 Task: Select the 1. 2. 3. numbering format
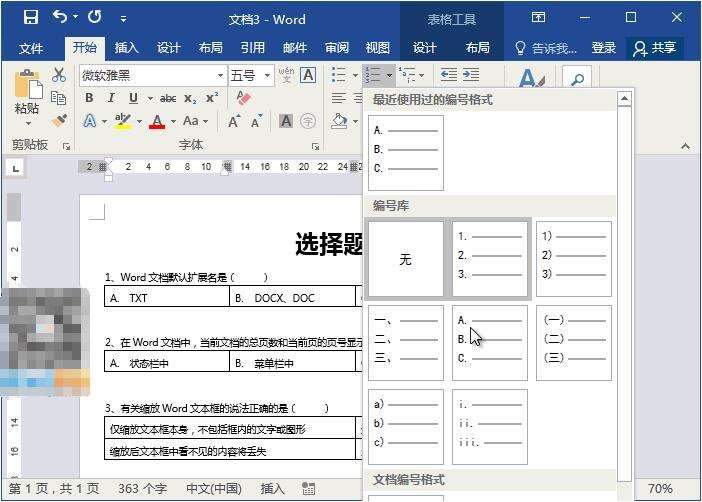click(x=490, y=259)
